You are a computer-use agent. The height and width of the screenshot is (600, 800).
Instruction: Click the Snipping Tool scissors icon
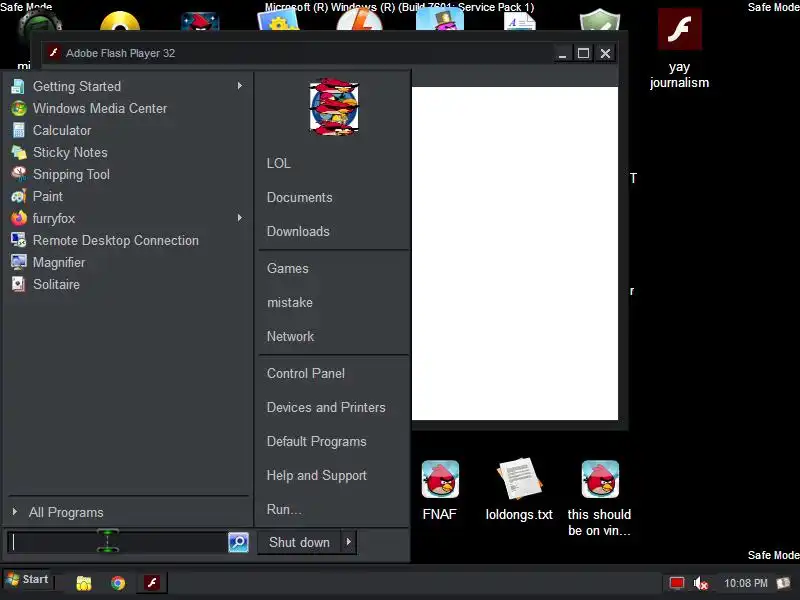point(19,174)
